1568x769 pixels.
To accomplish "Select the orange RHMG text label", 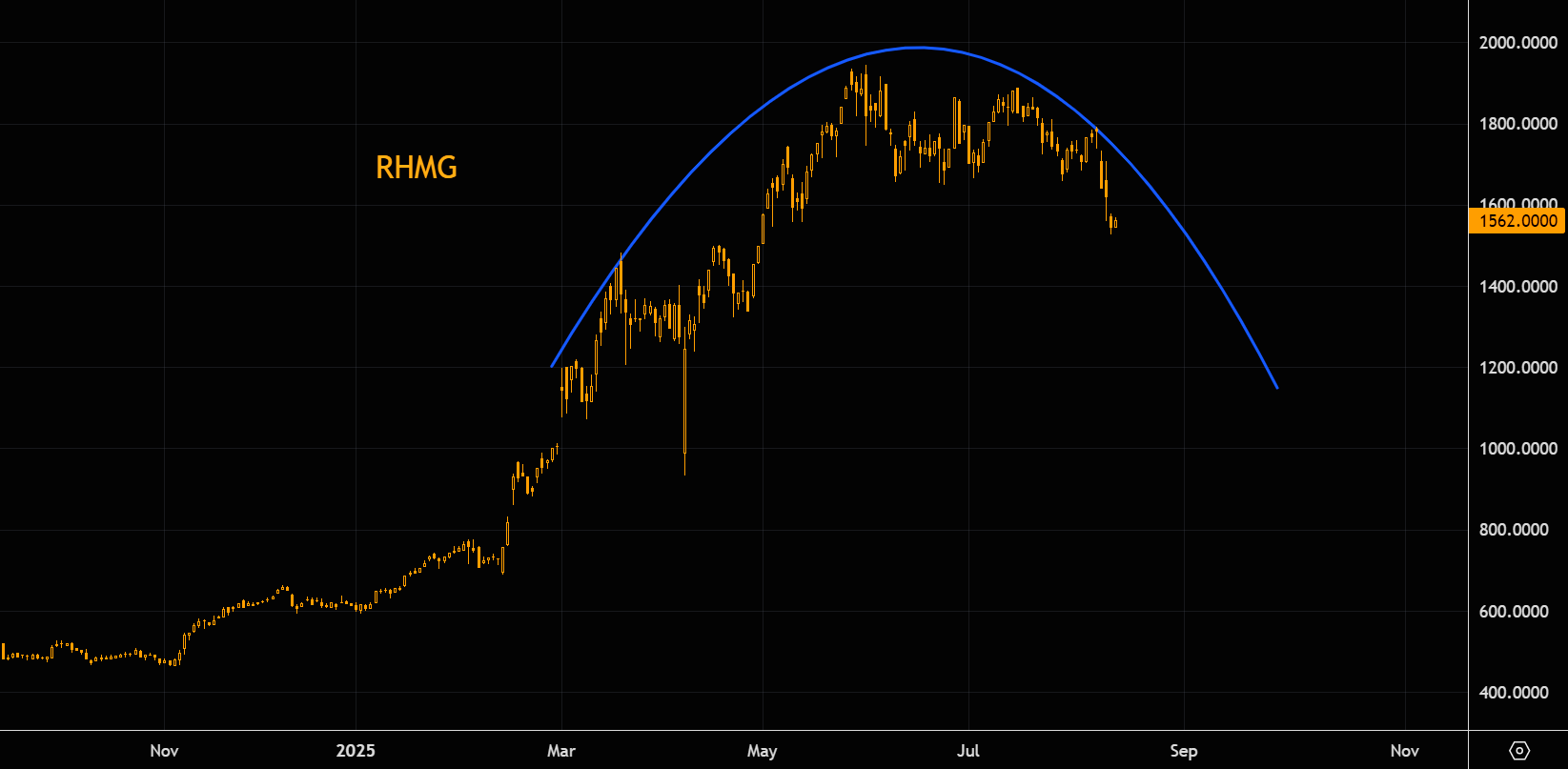I will 417,168.
